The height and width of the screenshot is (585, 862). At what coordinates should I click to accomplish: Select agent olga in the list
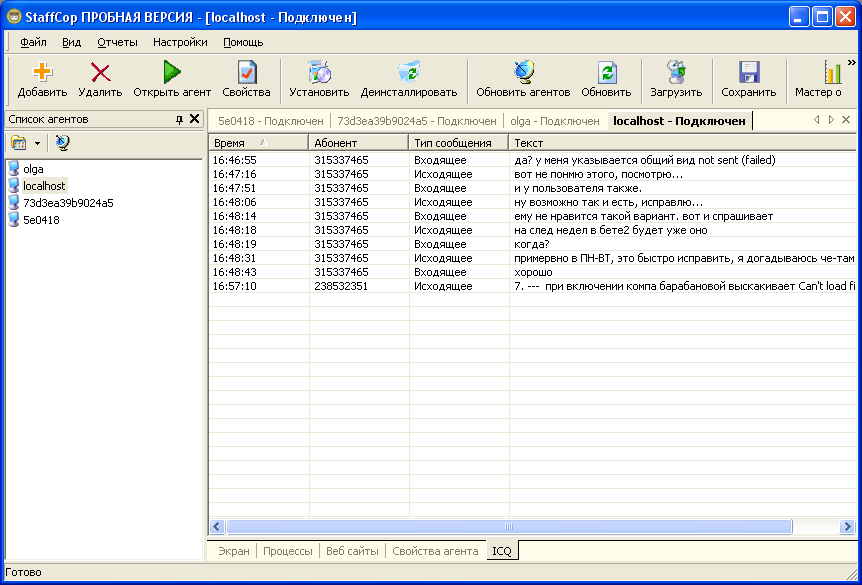(x=33, y=169)
